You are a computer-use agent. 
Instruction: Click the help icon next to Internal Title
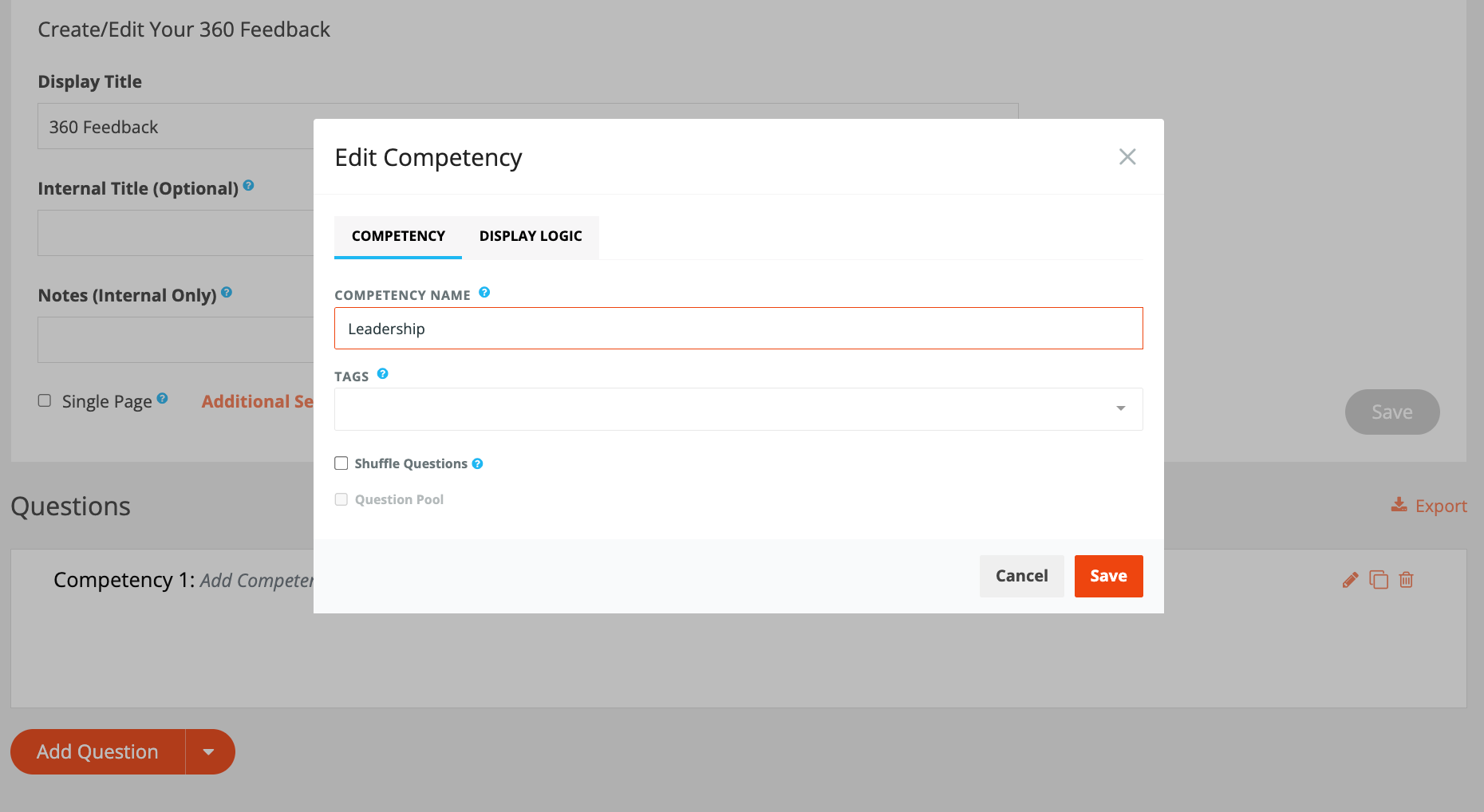pos(248,185)
